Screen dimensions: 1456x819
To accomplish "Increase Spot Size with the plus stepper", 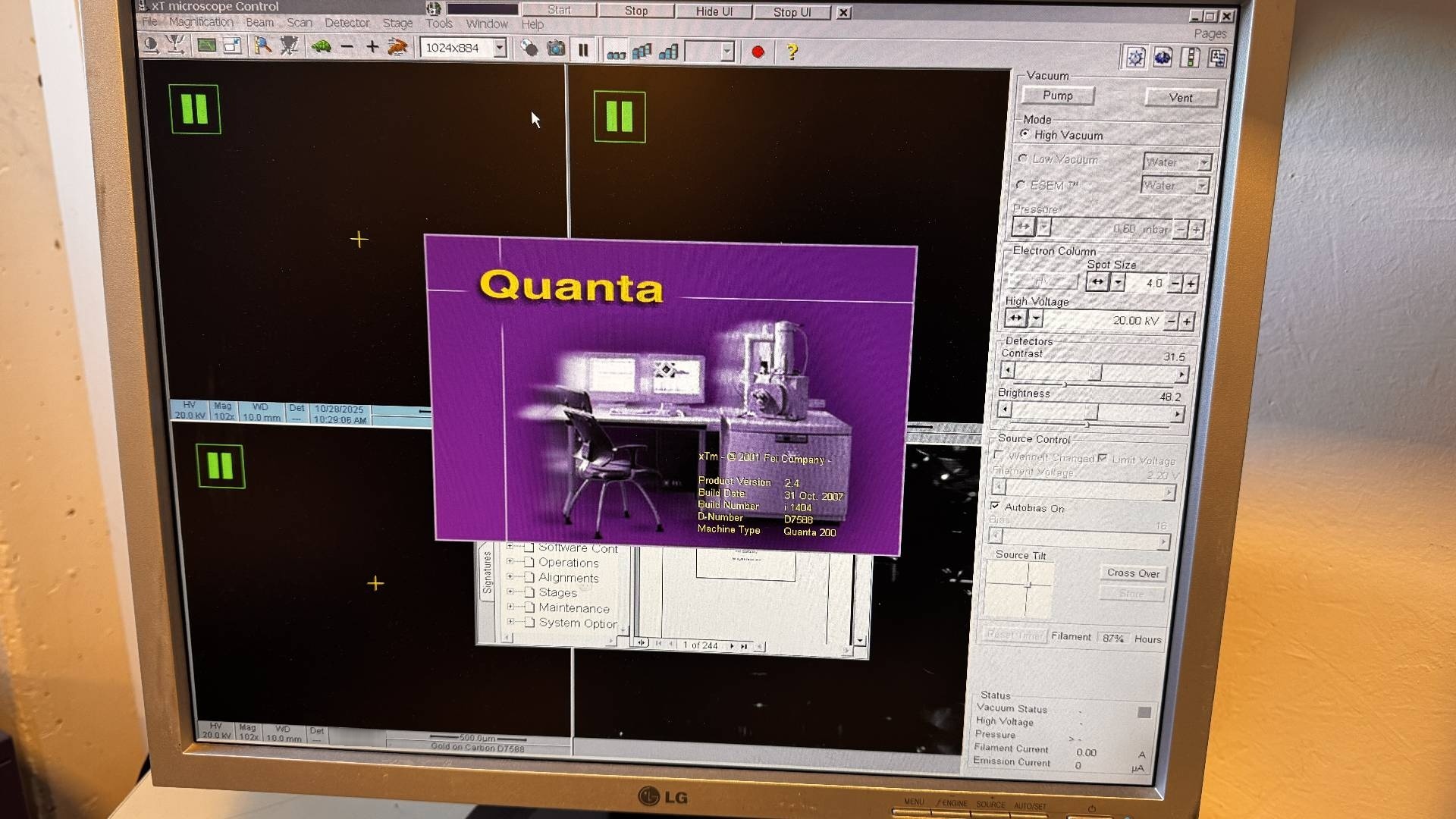I will [x=1191, y=284].
